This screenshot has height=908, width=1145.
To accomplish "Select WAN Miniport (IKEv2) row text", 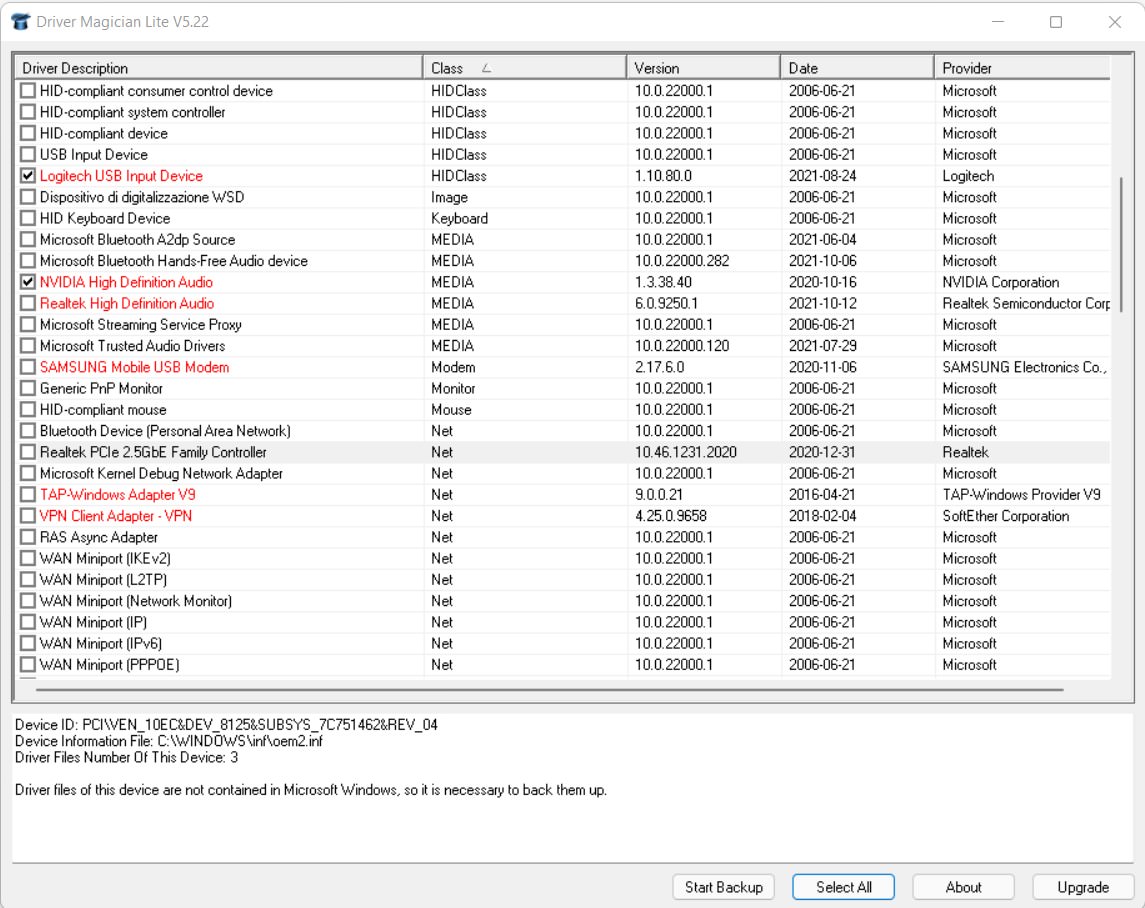I will [105, 558].
